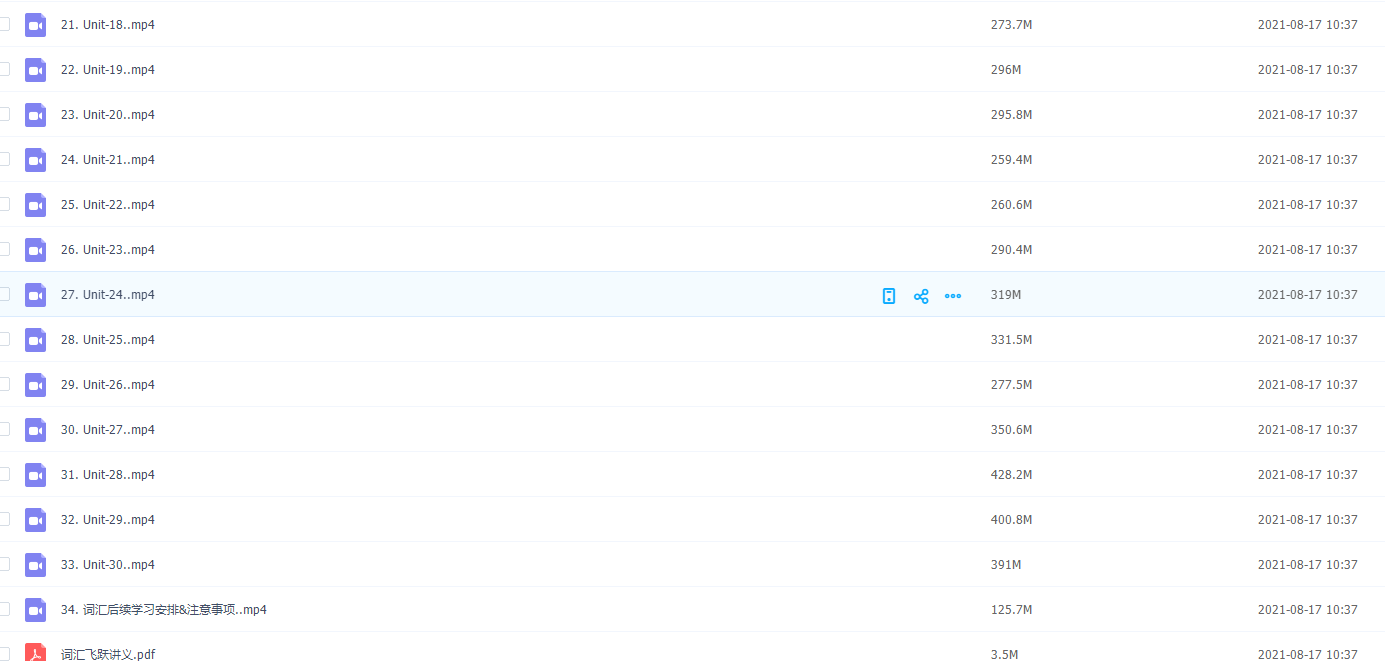
Task: Click the send-to-device icon for Unit-24
Action: click(x=889, y=296)
